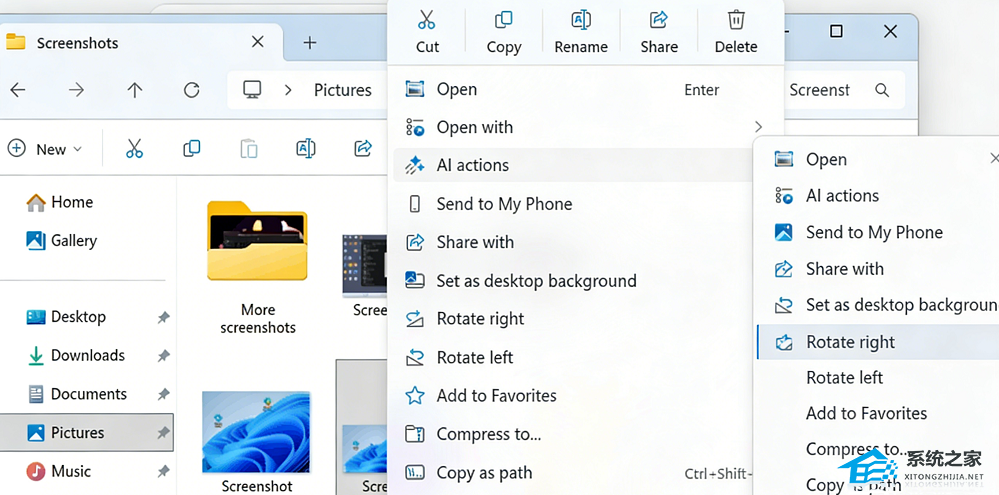This screenshot has height=495, width=999.
Task: Click the Cut icon in context menu
Action: (427, 21)
